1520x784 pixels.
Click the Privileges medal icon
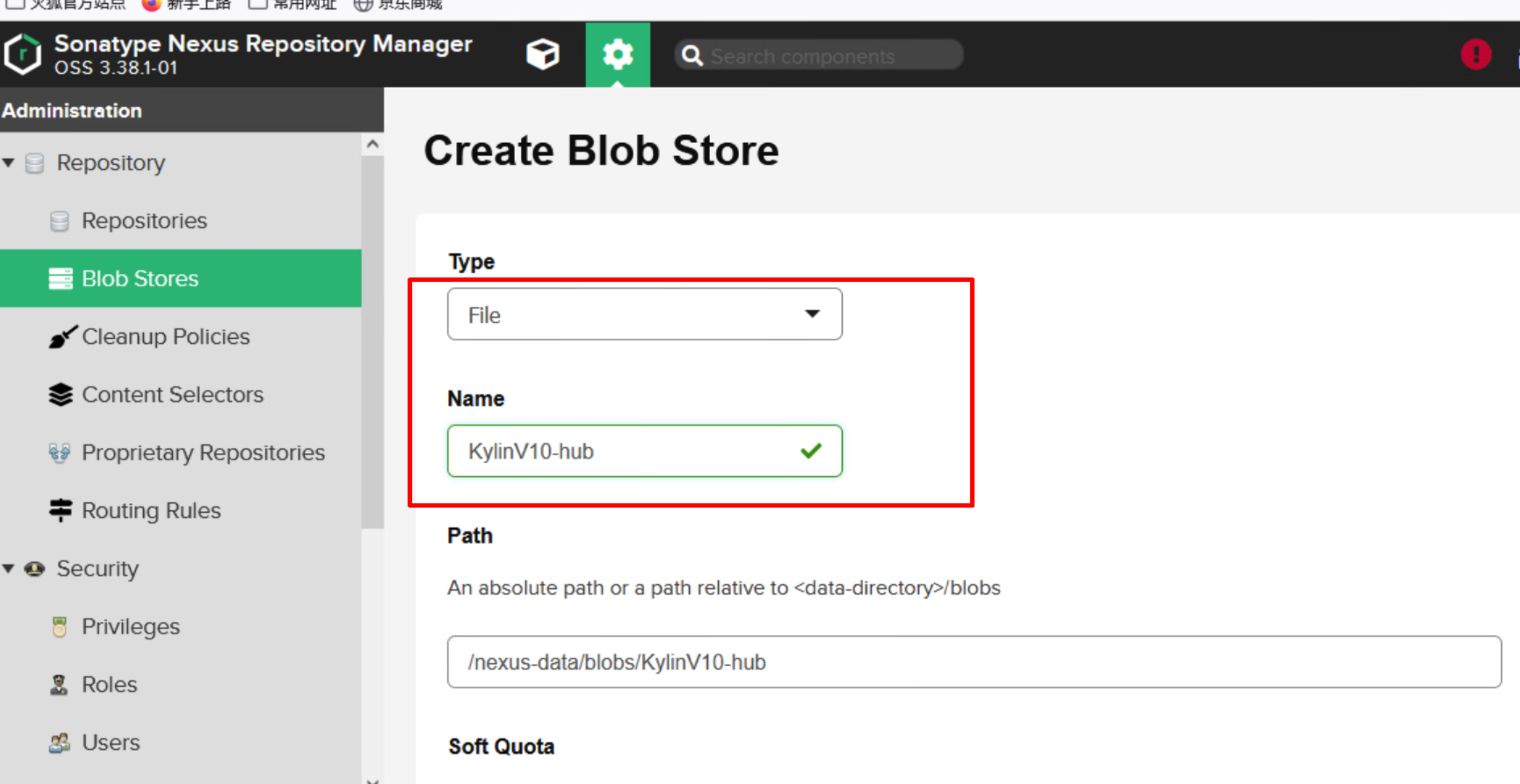pyautogui.click(x=60, y=626)
